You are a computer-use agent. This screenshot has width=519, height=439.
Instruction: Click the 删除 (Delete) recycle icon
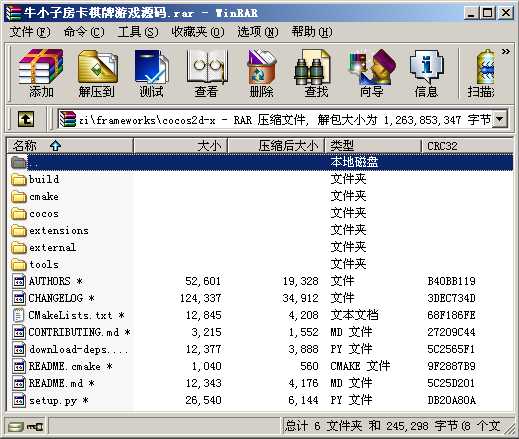click(262, 73)
